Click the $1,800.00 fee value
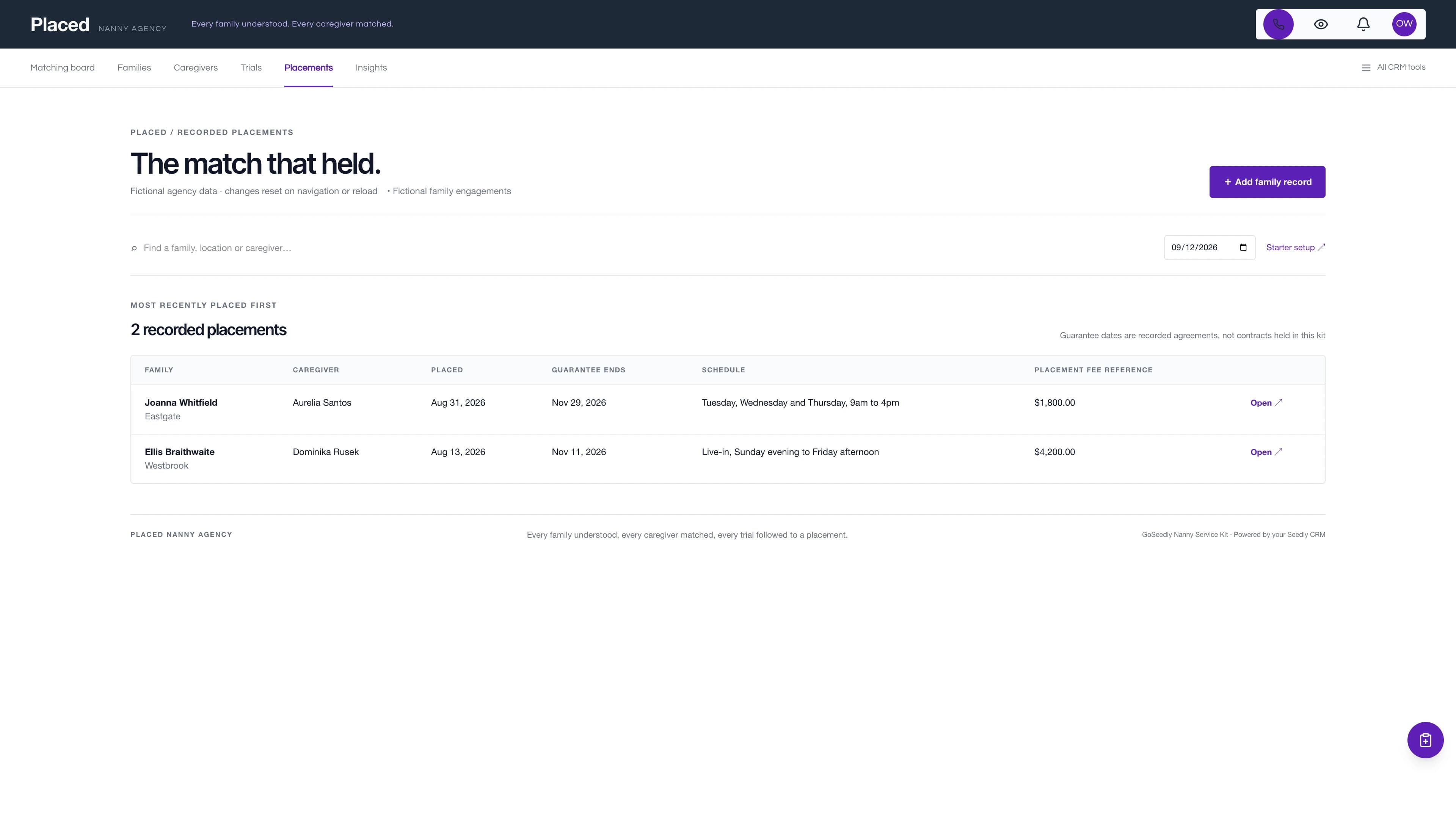Image resolution: width=1456 pixels, height=819 pixels. tap(1054, 402)
